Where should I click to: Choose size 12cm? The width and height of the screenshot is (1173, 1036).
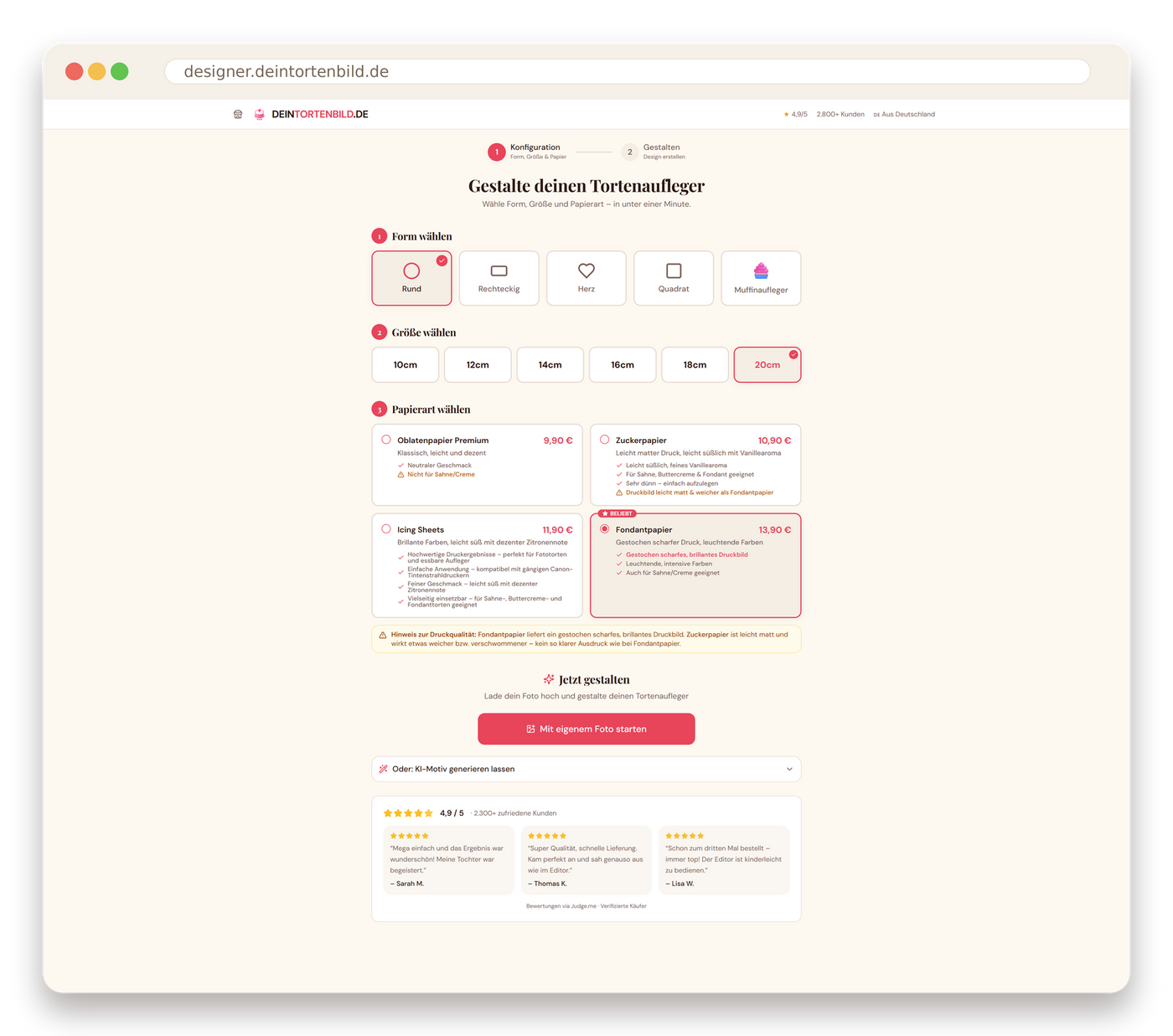tap(478, 364)
